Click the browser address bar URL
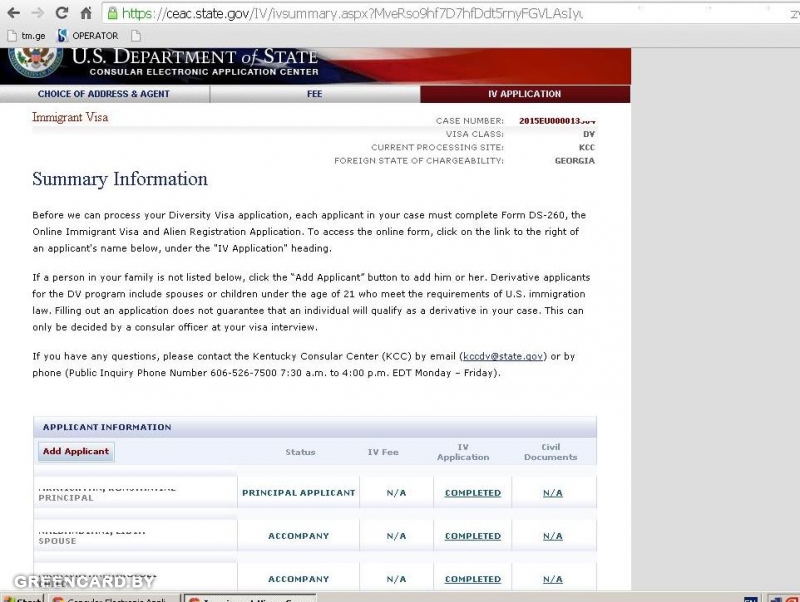This screenshot has width=800, height=602. (x=350, y=14)
